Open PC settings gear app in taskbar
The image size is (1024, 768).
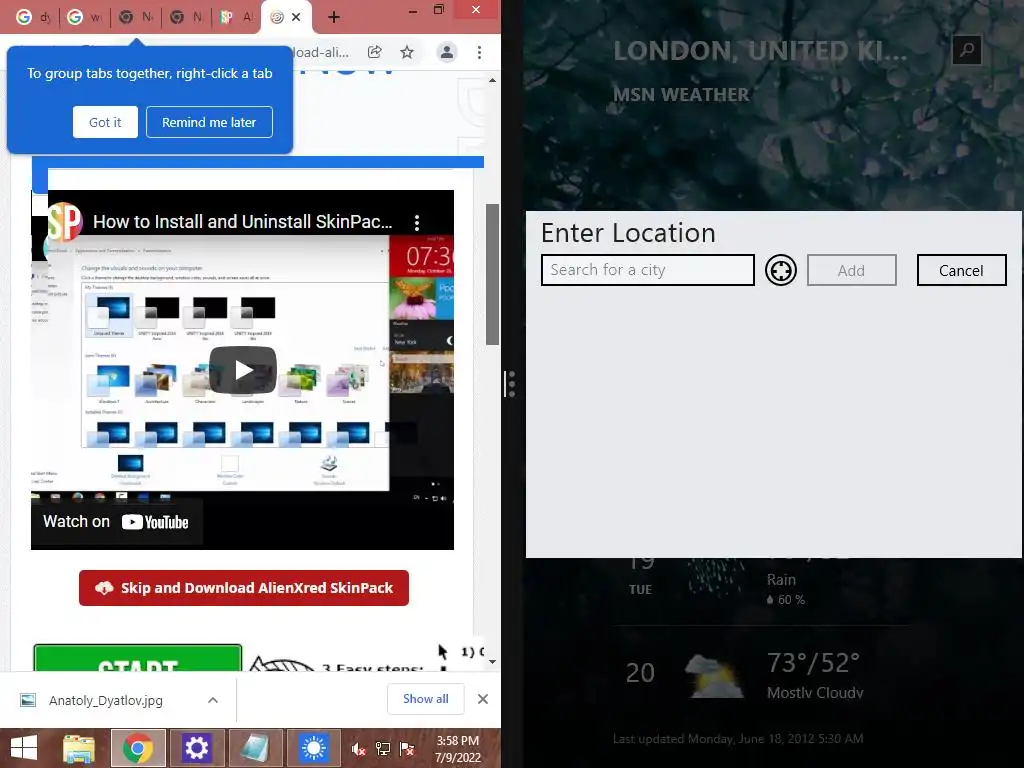(x=197, y=748)
